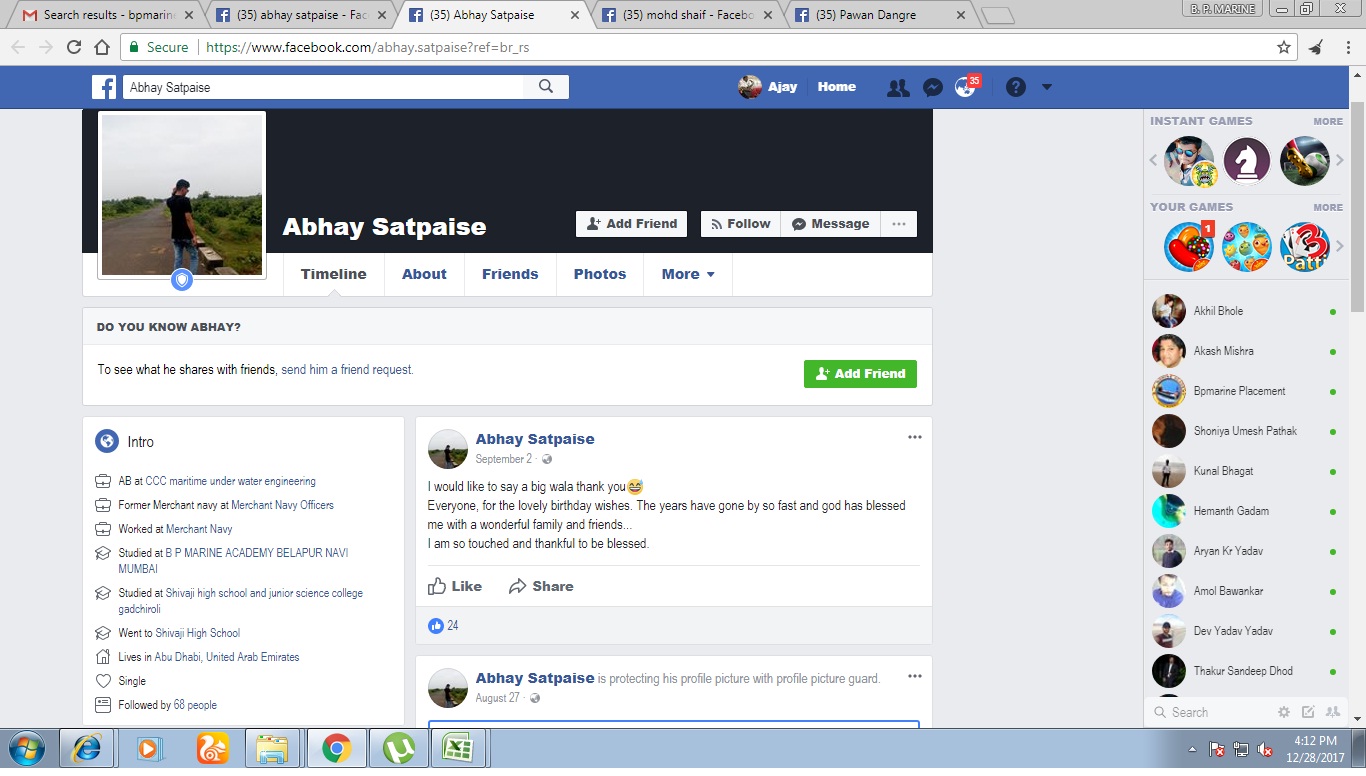Viewport: 1366px width, 776px height.
Task: Switch to the Timeline tab
Action: click(x=334, y=274)
